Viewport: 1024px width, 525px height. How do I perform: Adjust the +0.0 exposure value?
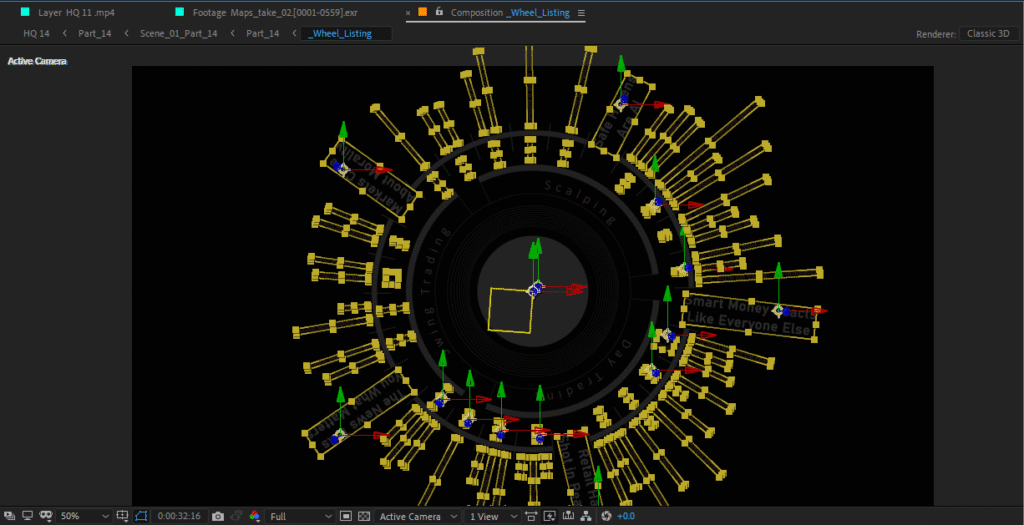[x=626, y=517]
